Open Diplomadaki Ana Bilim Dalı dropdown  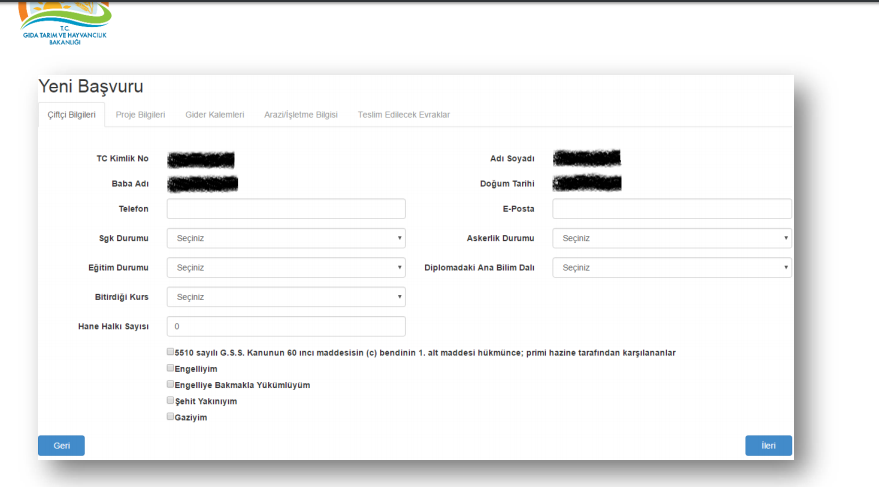point(671,268)
